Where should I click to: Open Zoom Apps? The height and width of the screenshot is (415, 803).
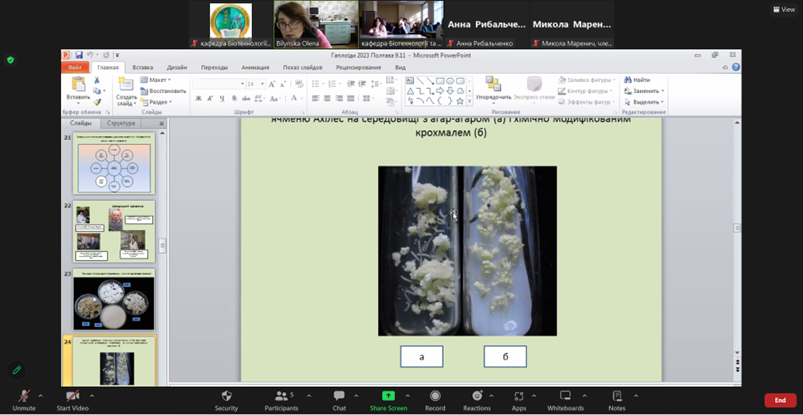pyautogui.click(x=519, y=400)
